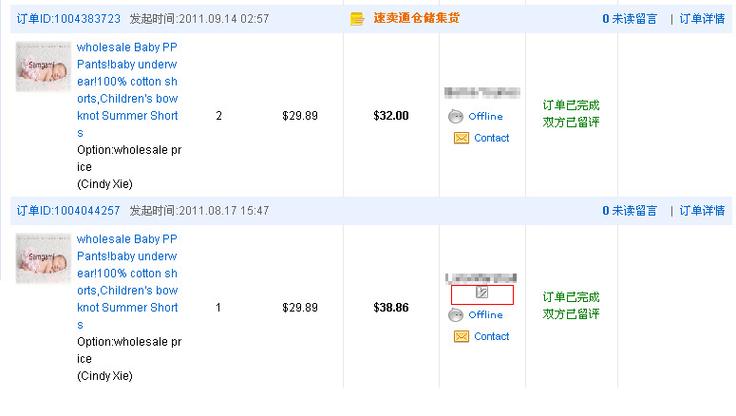Image resolution: width=736 pixels, height=416 pixels.
Task: Click blurred buyer name in first order
Action: [x=482, y=92]
